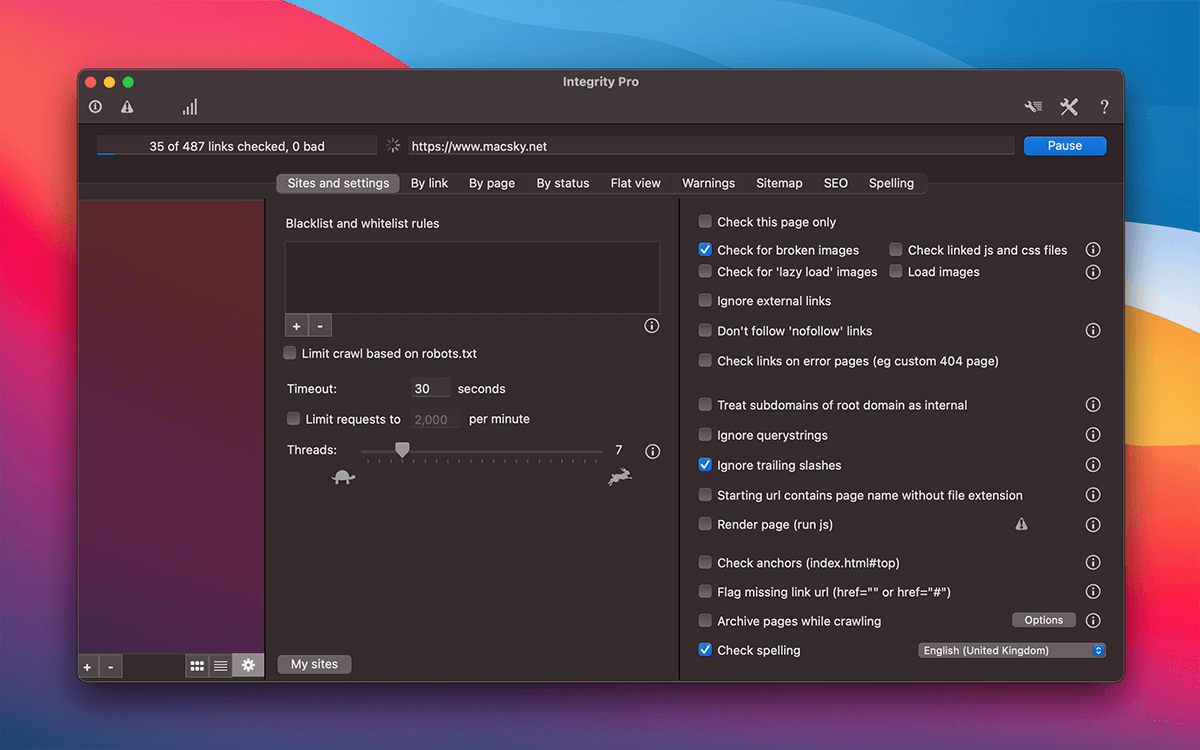Image resolution: width=1200 pixels, height=750 pixels.
Task: Show info about the Threads setting
Action: [x=653, y=451]
